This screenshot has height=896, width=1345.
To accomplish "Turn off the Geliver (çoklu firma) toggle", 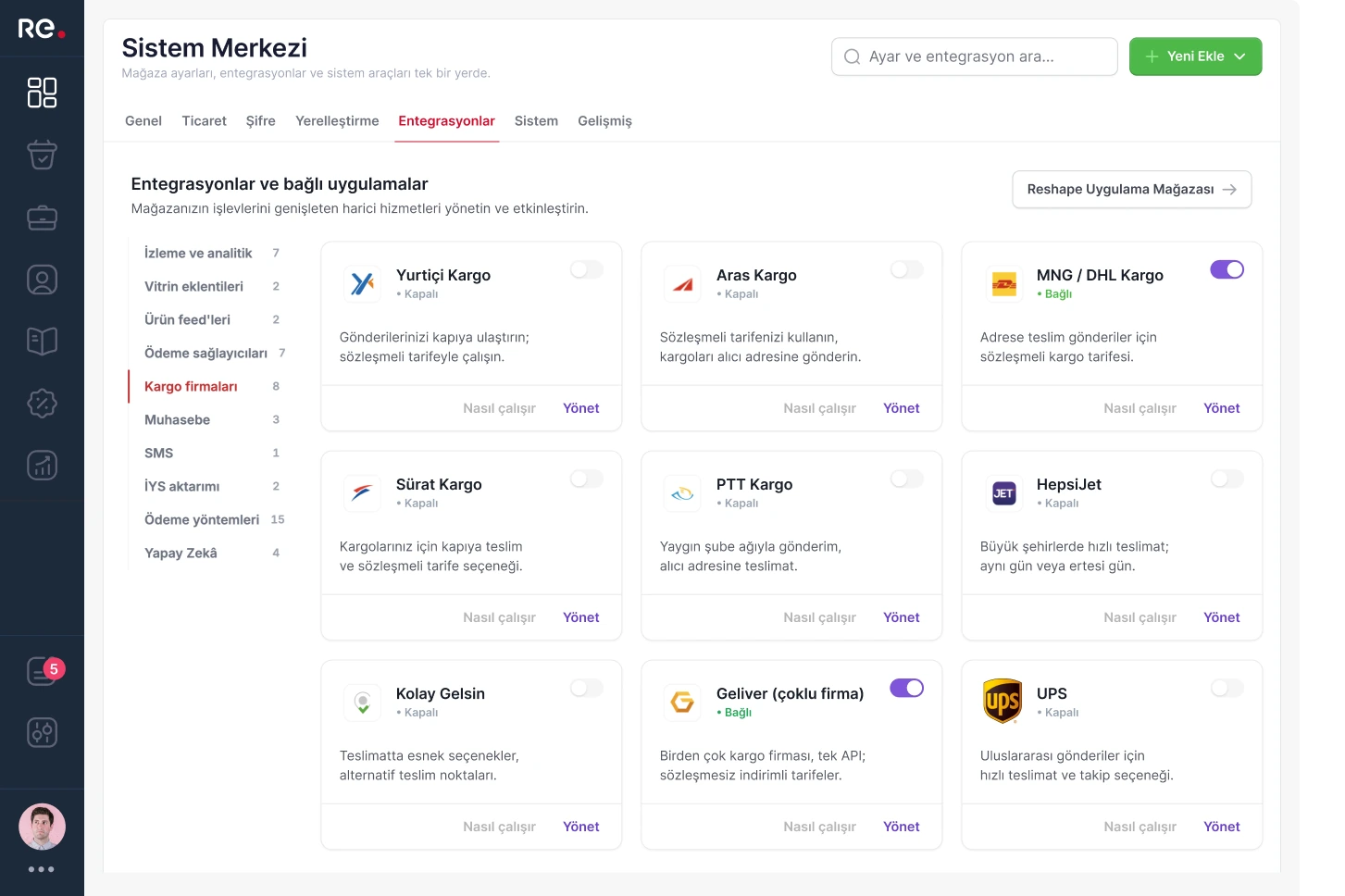I will (x=907, y=688).
